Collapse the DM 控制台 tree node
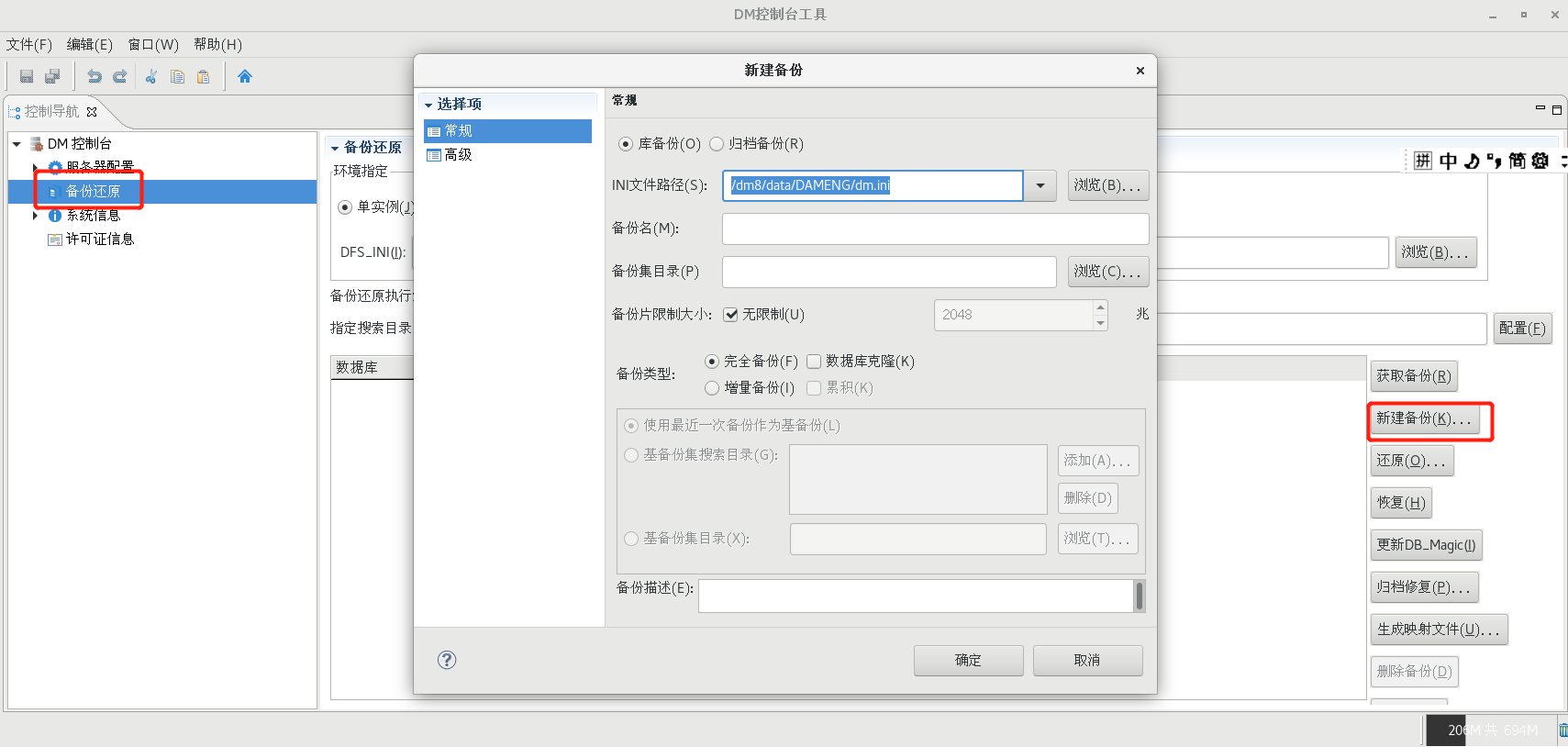This screenshot has width=1568, height=747. tap(17, 144)
